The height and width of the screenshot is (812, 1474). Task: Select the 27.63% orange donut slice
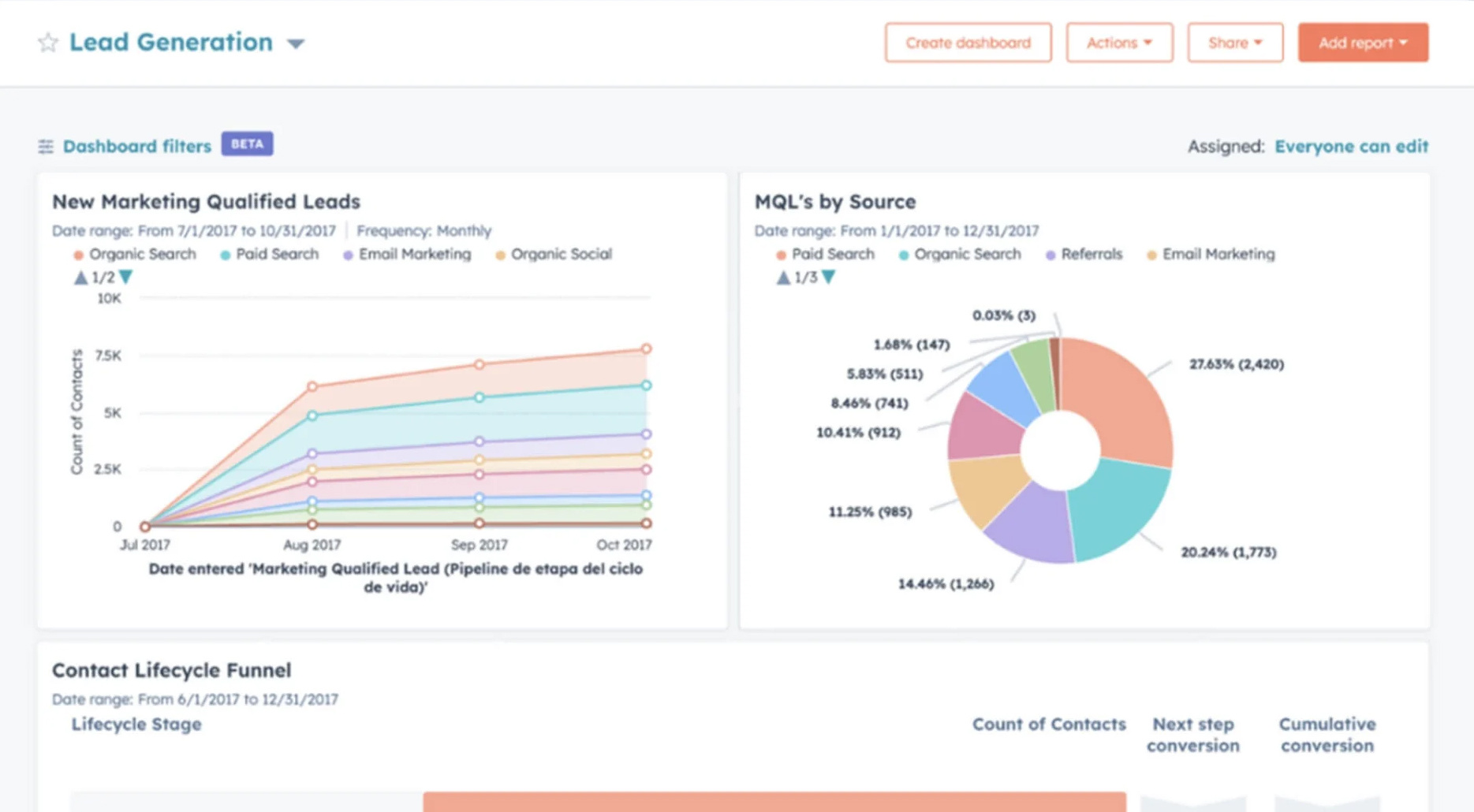point(1124,400)
